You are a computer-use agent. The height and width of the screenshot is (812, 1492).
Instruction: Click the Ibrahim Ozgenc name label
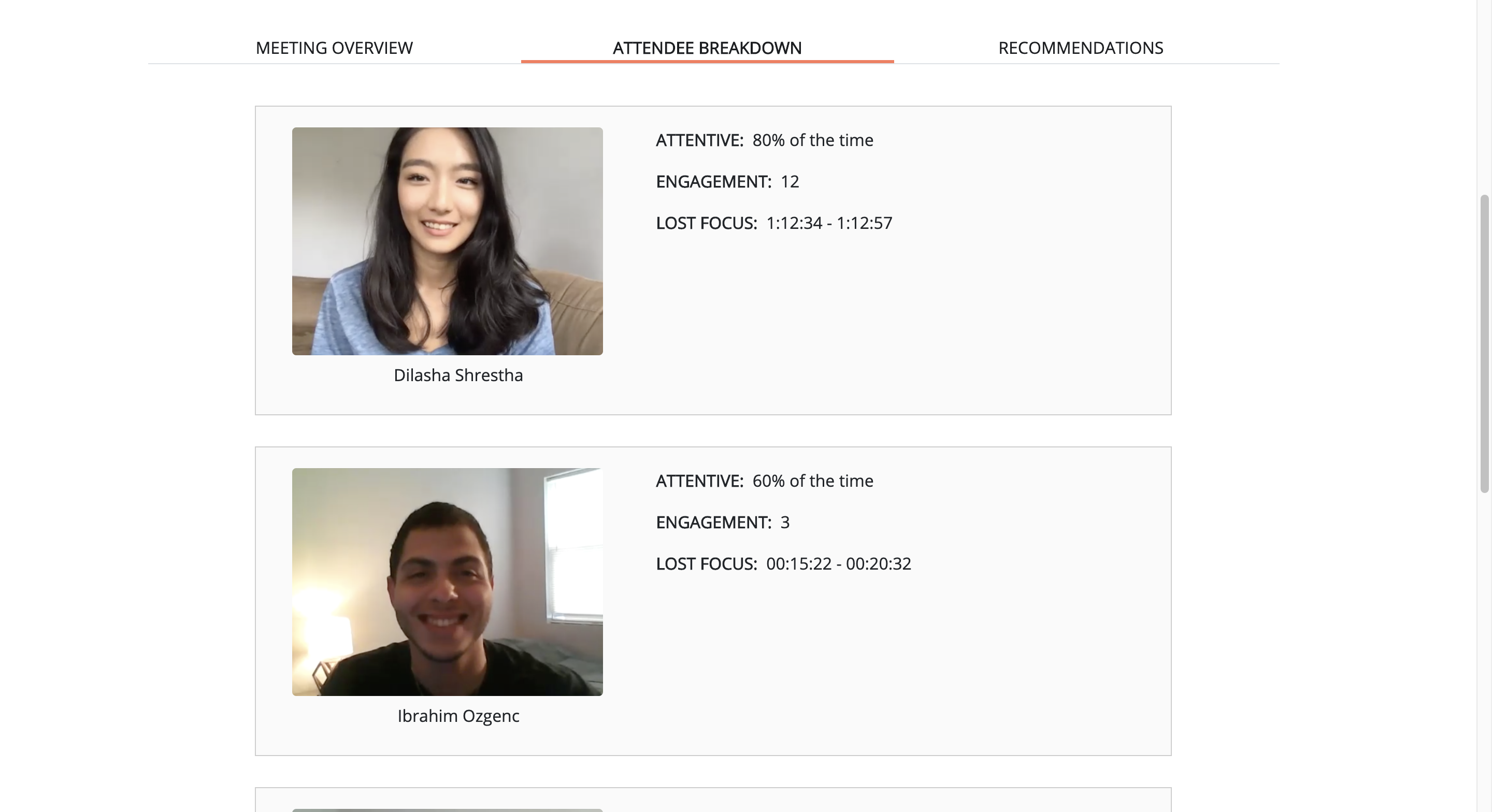[458, 716]
